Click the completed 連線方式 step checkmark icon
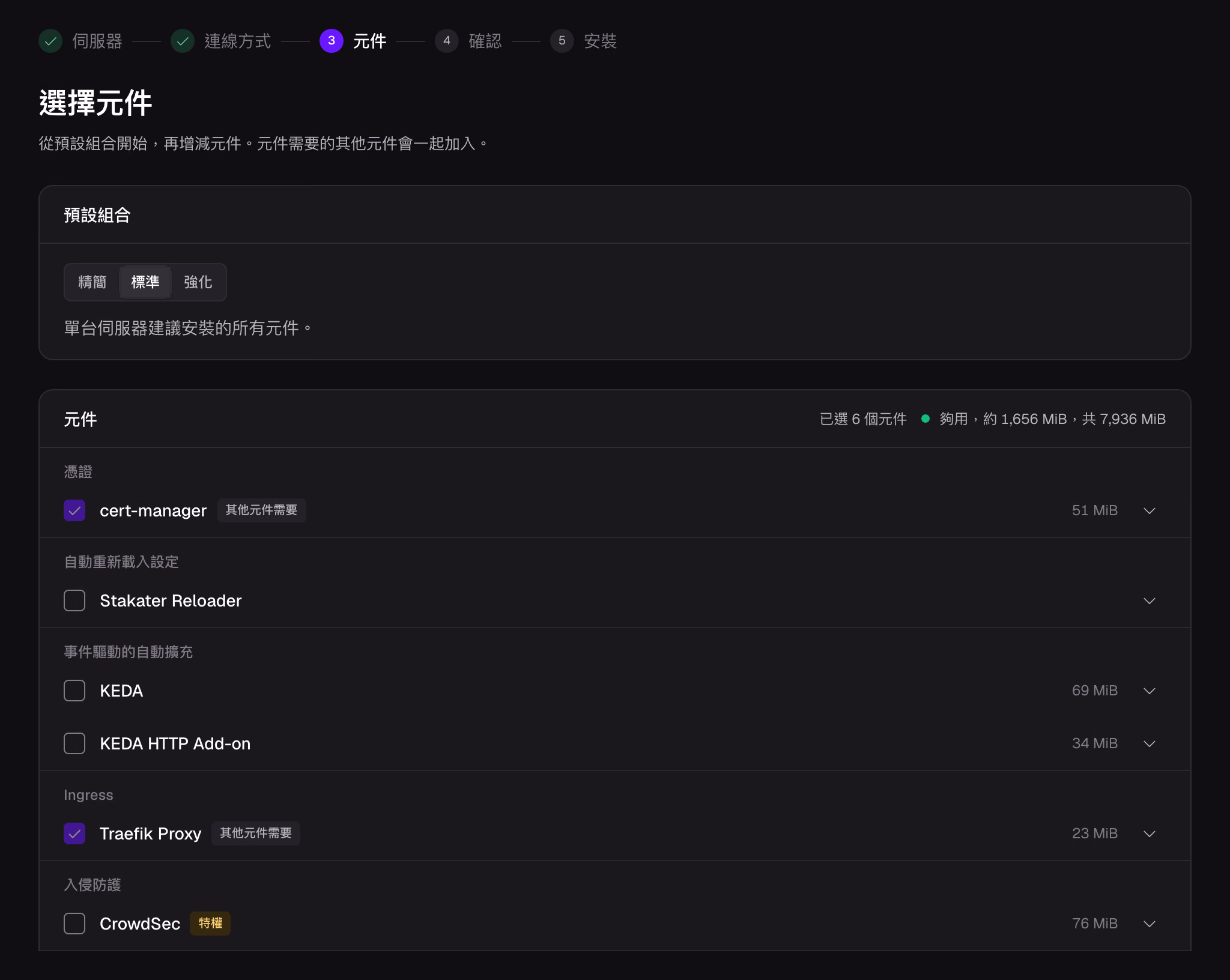 [183, 41]
